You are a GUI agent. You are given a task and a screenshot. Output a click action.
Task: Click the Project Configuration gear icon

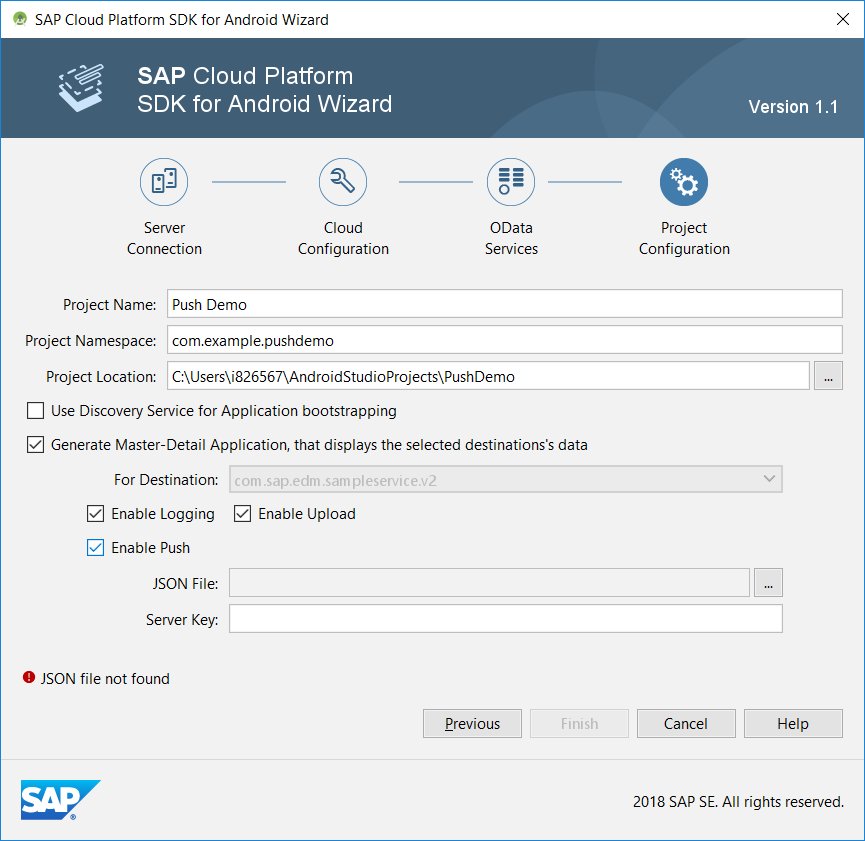(683, 182)
